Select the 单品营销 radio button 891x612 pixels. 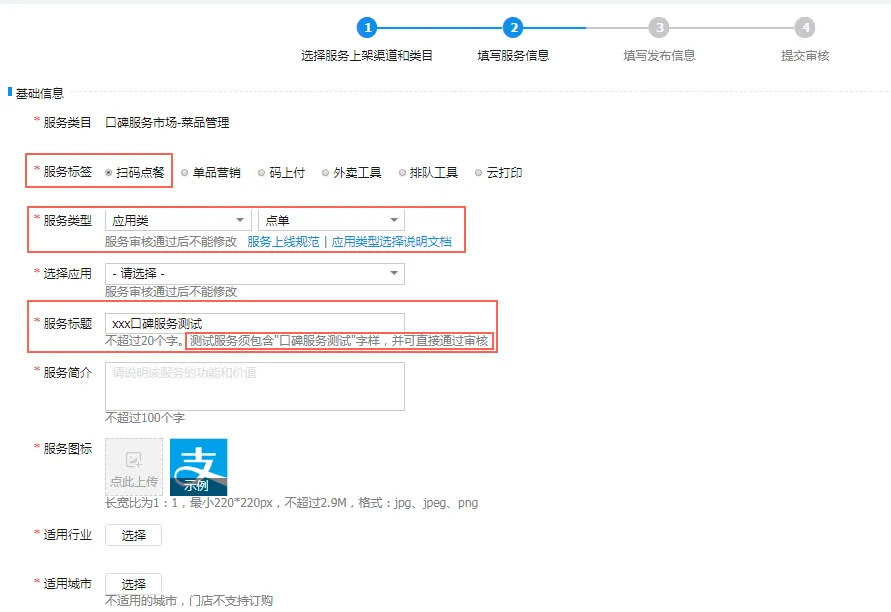click(x=185, y=173)
